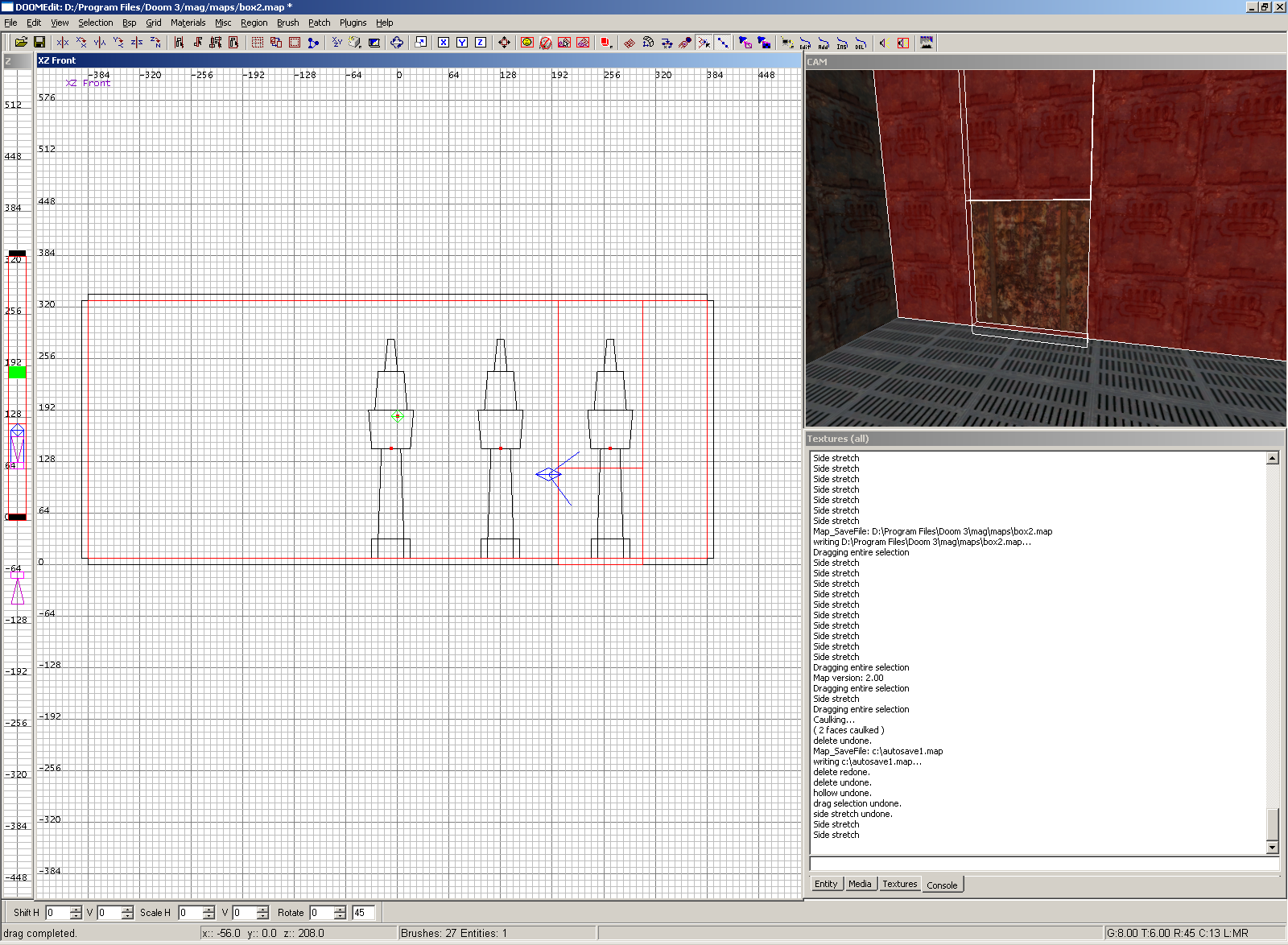The width and height of the screenshot is (1288, 945).
Task: Switch to the Entity tab
Action: [x=826, y=884]
